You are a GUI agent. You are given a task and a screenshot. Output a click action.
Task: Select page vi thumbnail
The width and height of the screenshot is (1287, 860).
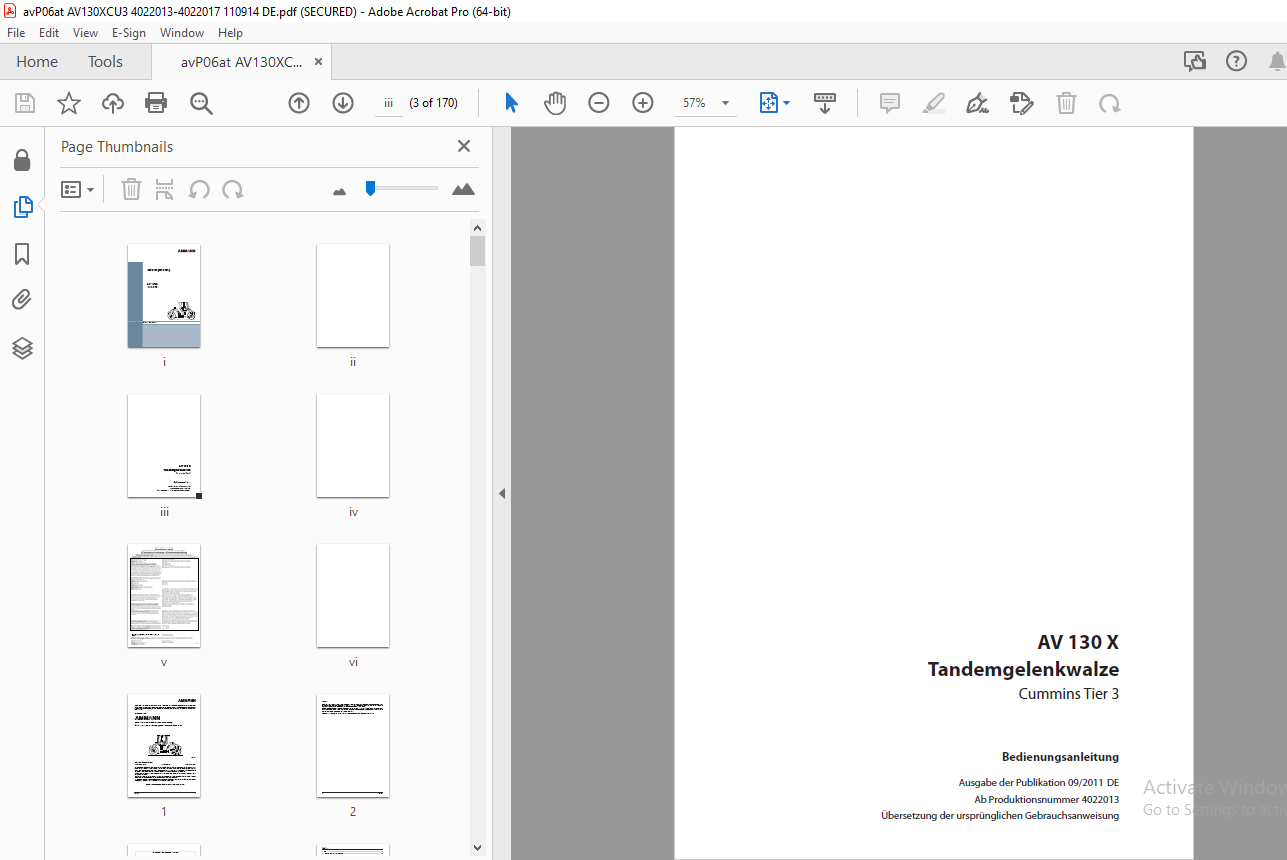(x=353, y=596)
